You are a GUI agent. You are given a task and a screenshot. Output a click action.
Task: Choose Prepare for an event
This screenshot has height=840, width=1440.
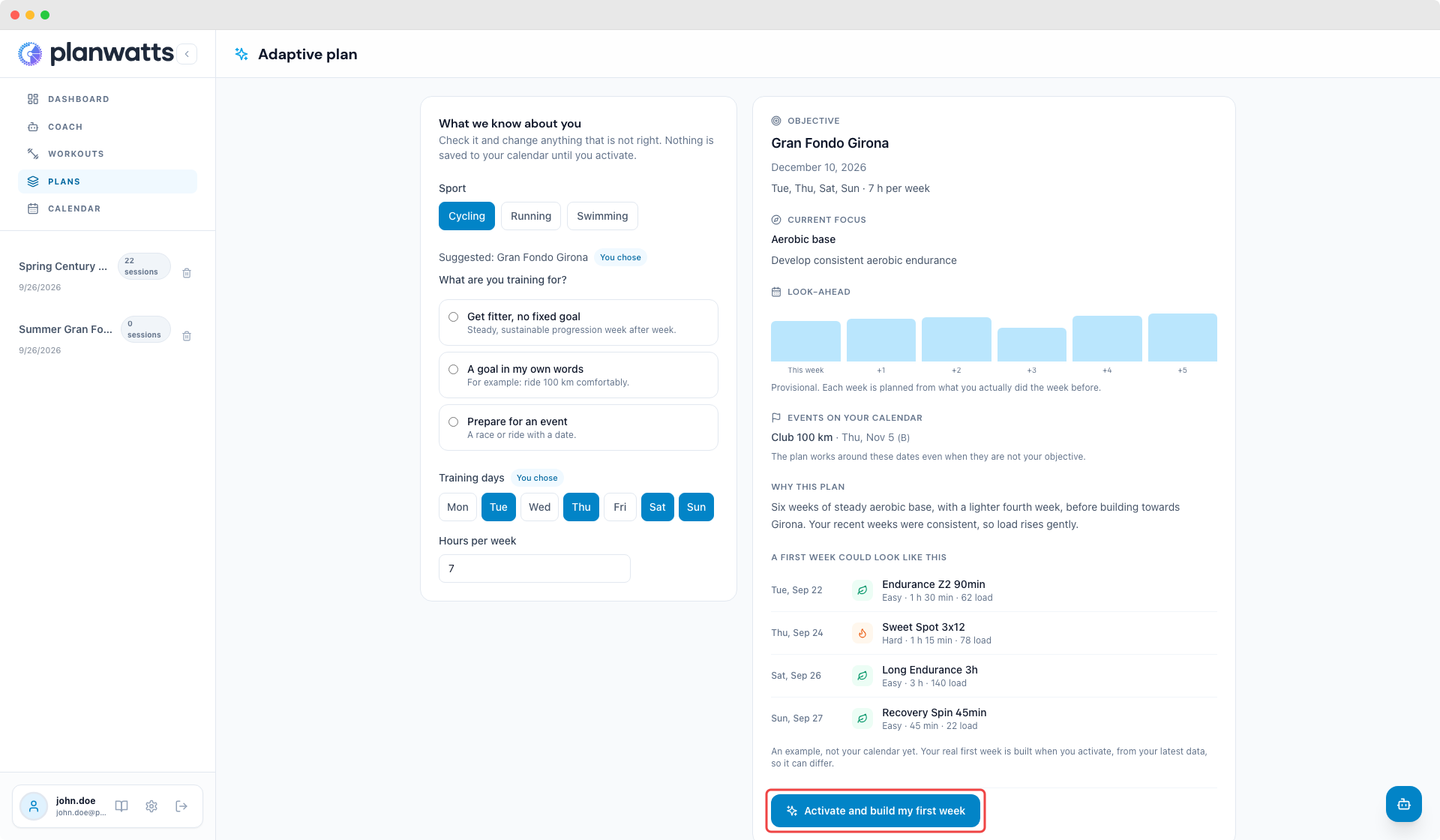point(578,427)
